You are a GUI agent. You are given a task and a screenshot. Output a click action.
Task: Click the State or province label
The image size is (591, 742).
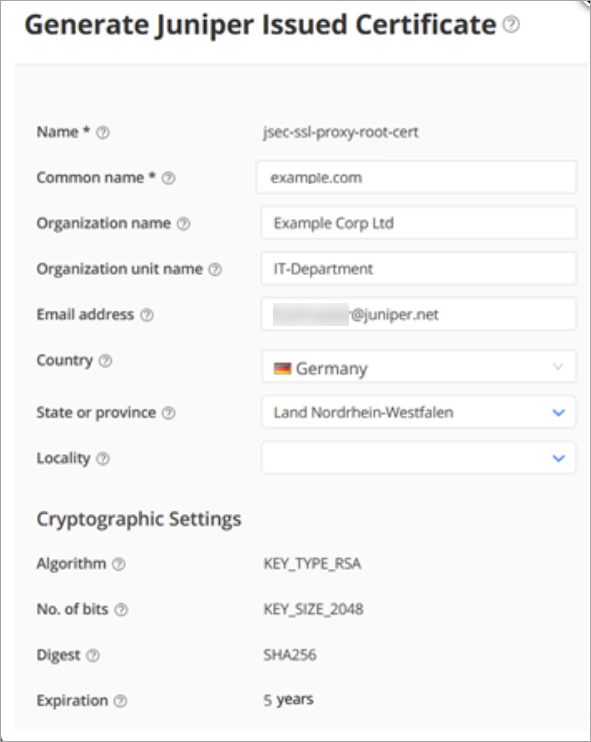[96, 413]
